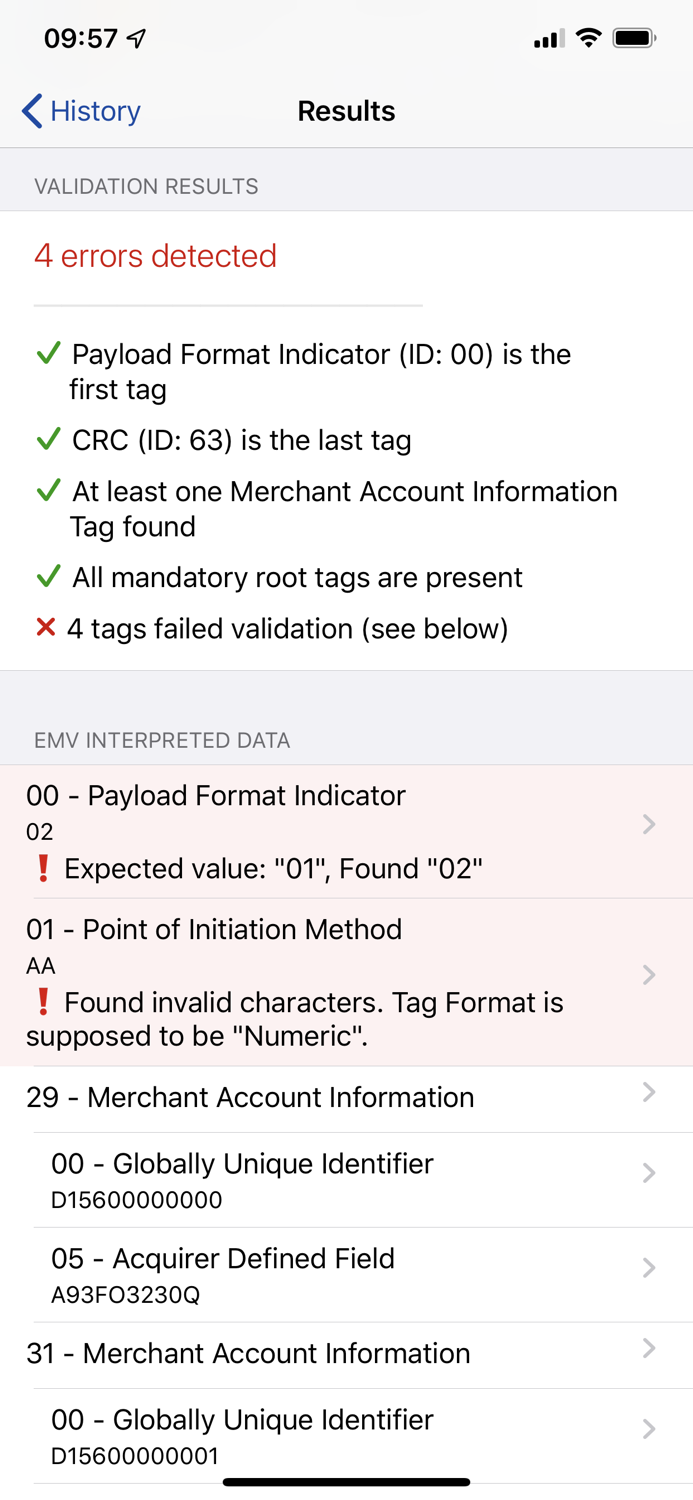Image resolution: width=693 pixels, height=1500 pixels.
Task: Tap the location arrow icon in status bar
Action: 133,37
